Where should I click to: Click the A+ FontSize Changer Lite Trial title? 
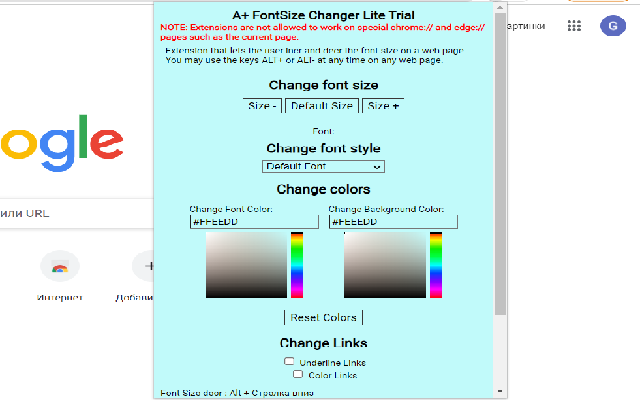(323, 16)
